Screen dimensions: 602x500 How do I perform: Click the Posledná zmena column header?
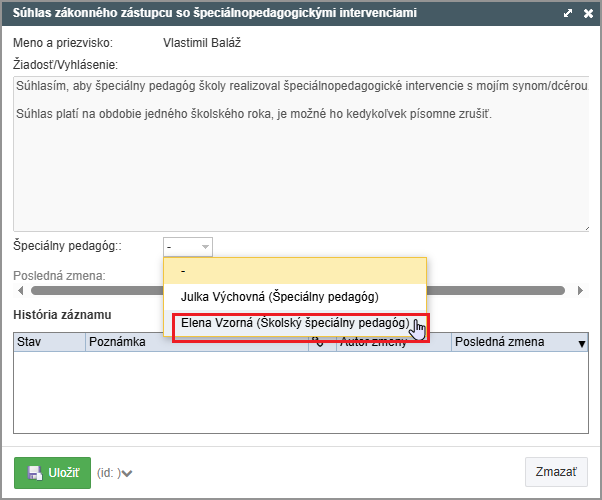pos(510,342)
